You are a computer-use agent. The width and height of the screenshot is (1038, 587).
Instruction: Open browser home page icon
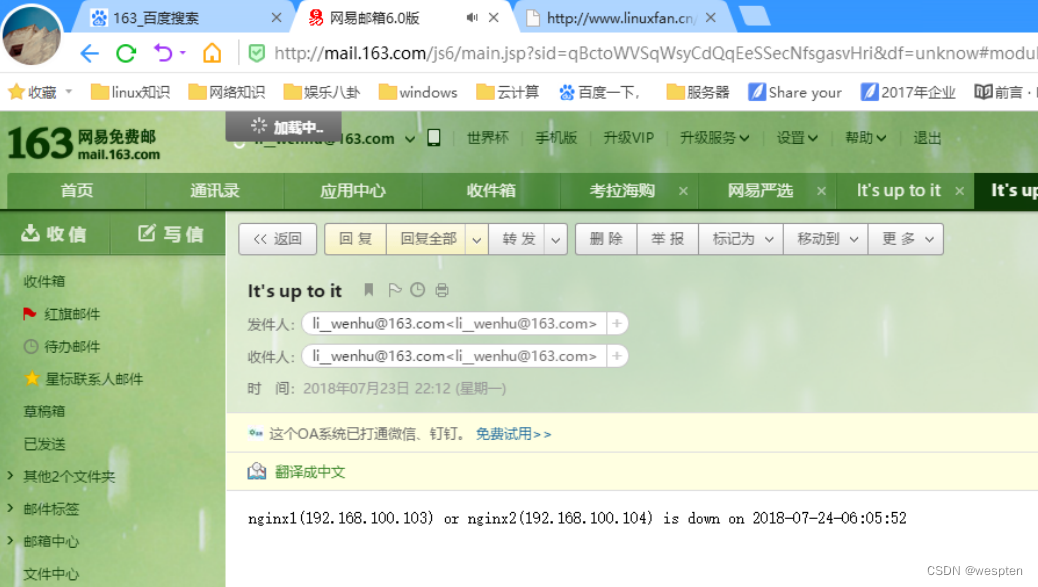[x=212, y=52]
